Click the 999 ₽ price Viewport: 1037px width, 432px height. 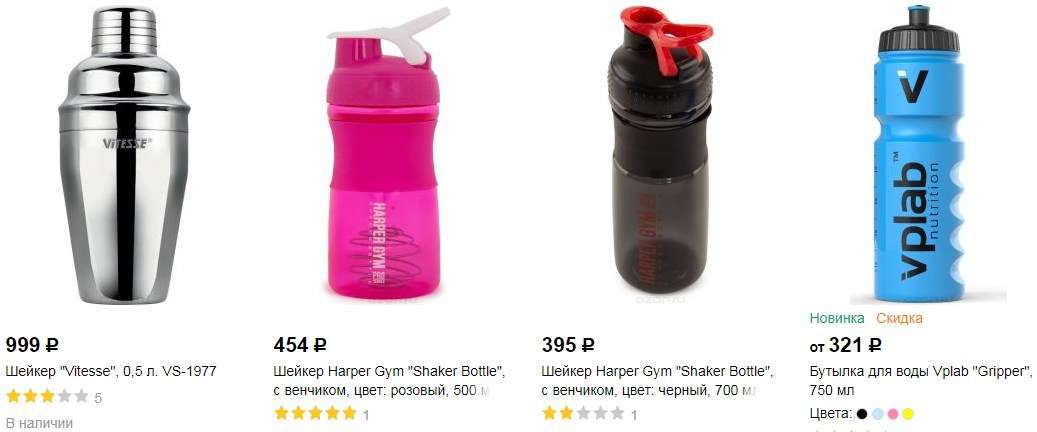click(32, 345)
